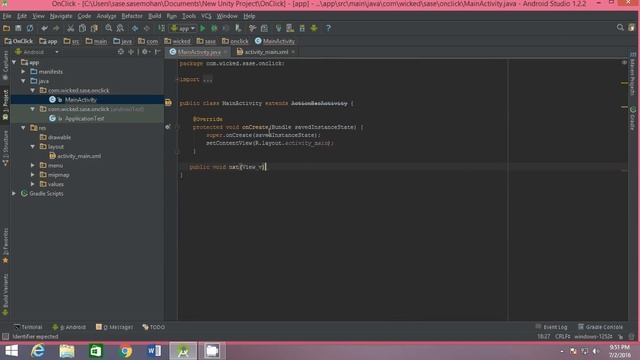Run app with green play button
This screenshot has height=360, width=640.
pyautogui.click(x=202, y=28)
